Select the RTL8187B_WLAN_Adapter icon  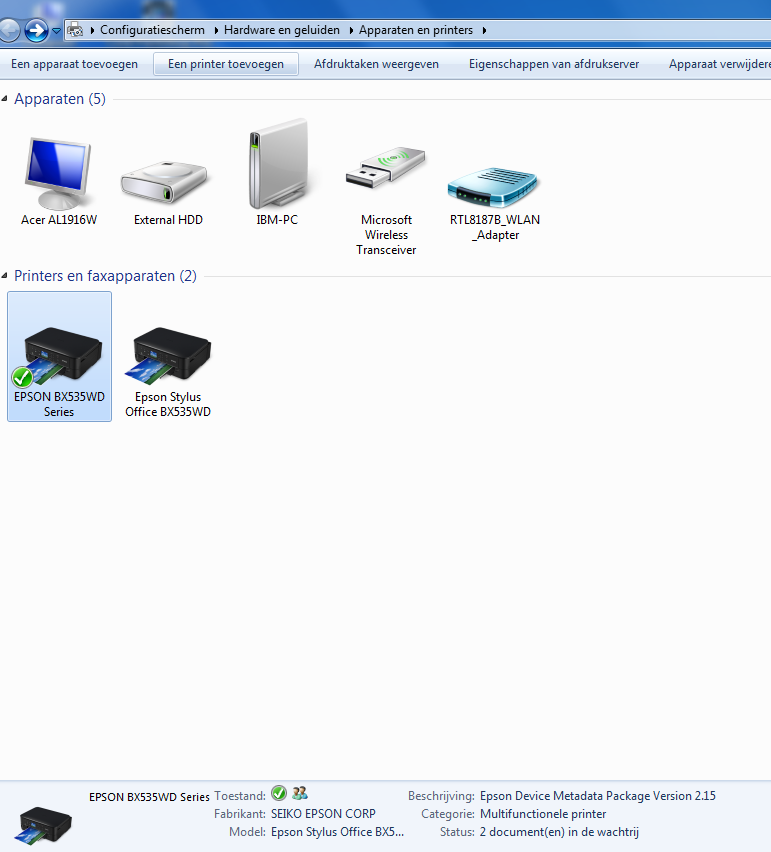[493, 187]
